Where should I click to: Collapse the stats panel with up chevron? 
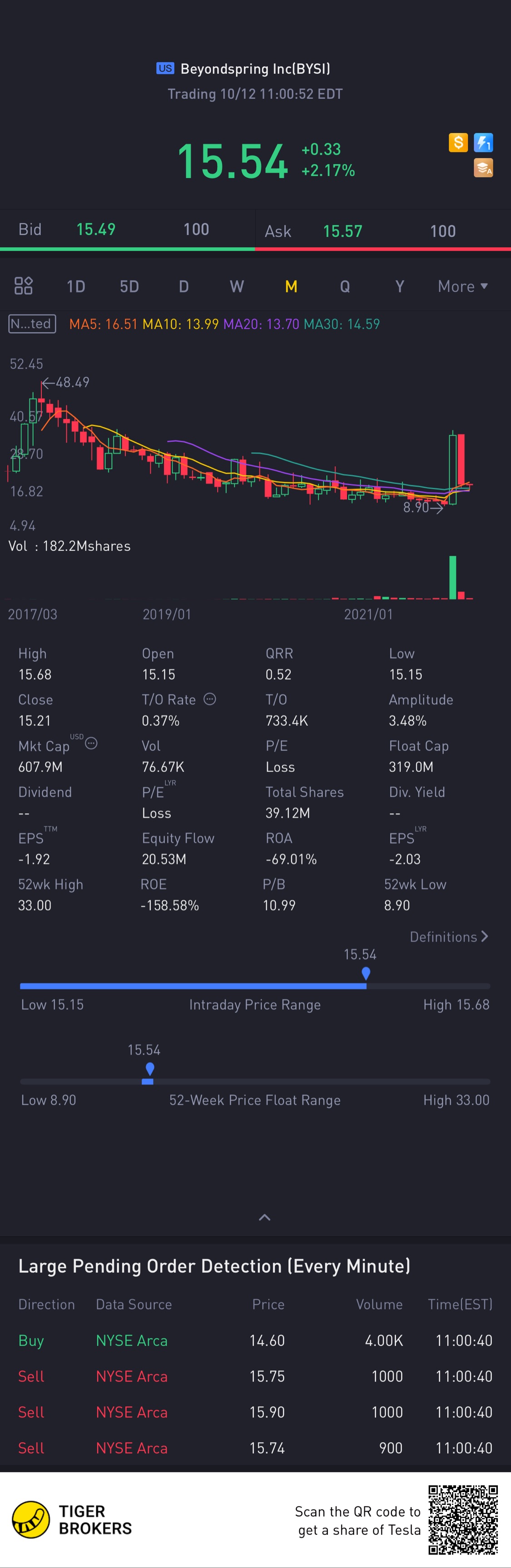265,1217
